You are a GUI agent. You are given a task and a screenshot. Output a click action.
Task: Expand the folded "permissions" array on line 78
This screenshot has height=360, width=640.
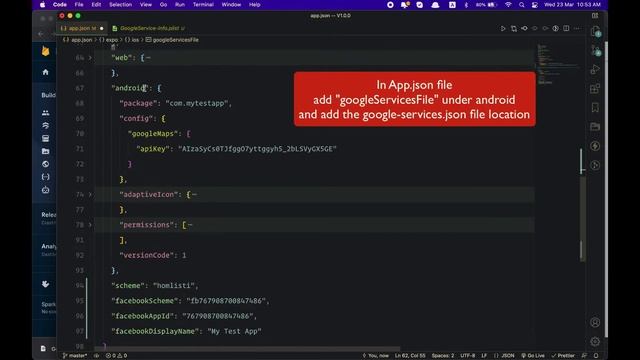tap(90, 224)
